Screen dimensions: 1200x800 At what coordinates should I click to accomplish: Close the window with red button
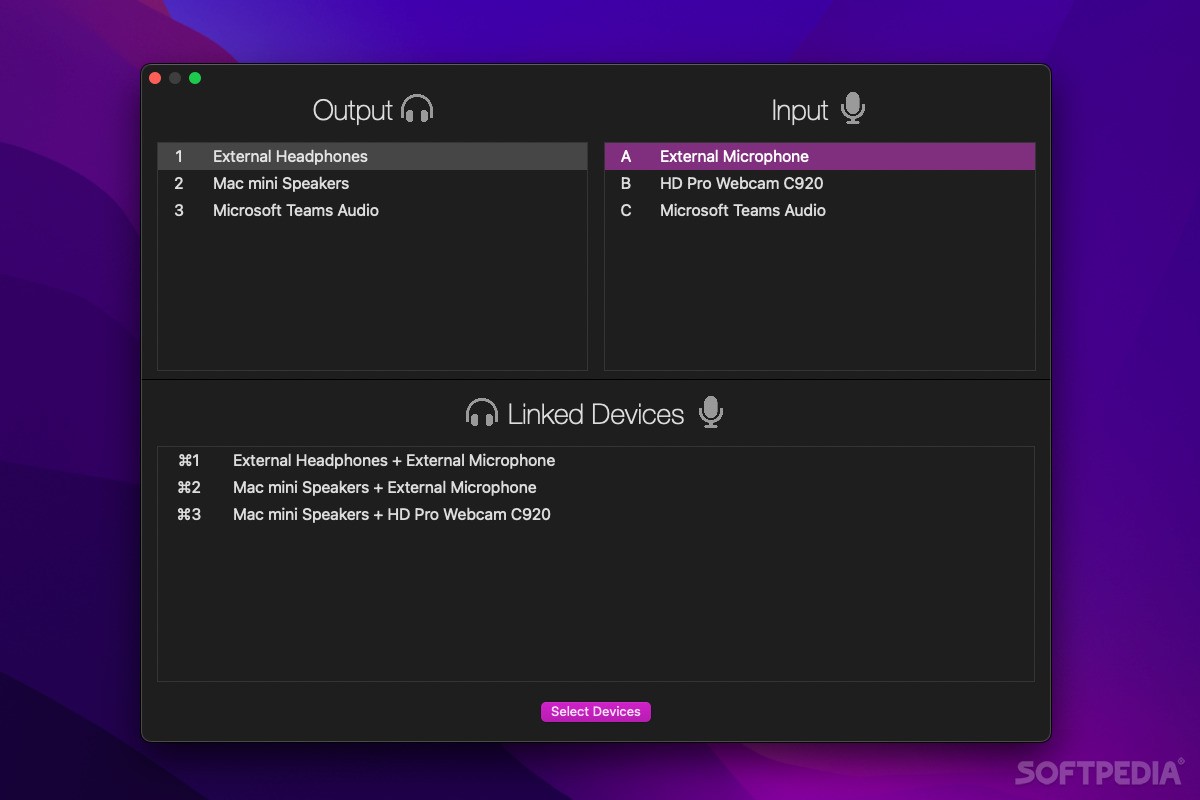coord(155,78)
